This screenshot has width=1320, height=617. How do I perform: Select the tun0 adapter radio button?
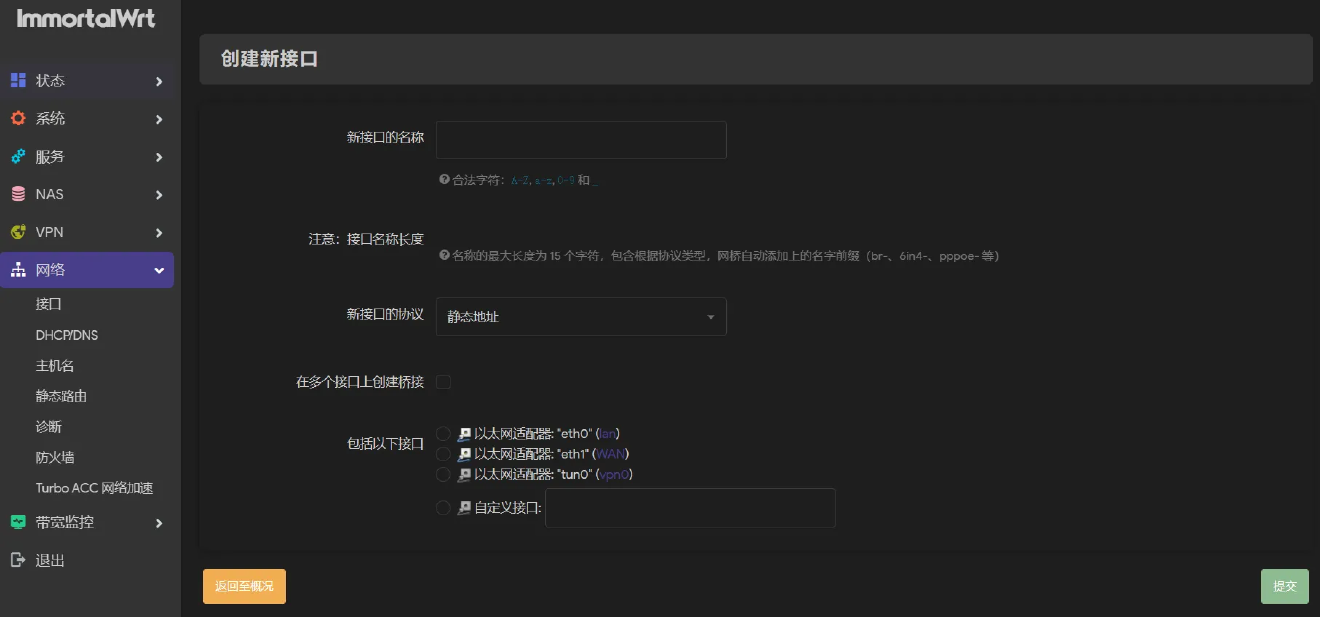click(443, 474)
